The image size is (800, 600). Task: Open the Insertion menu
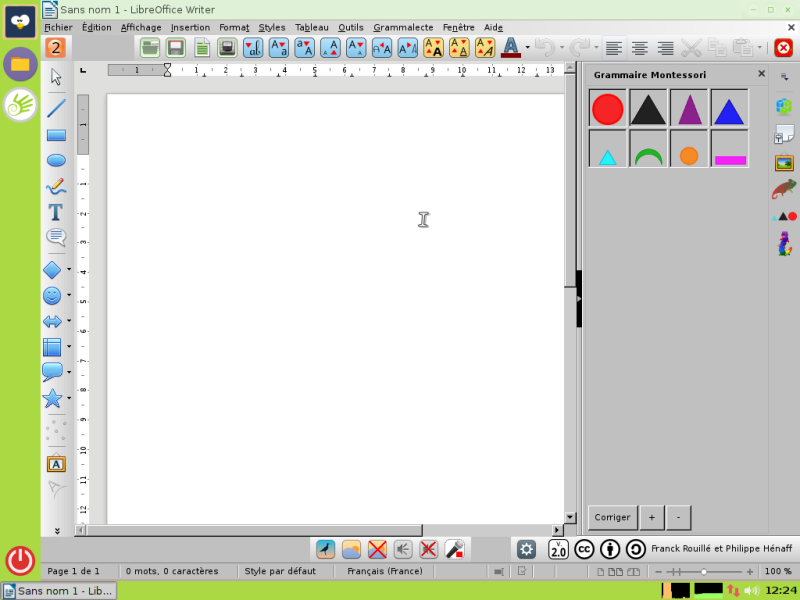click(x=190, y=28)
